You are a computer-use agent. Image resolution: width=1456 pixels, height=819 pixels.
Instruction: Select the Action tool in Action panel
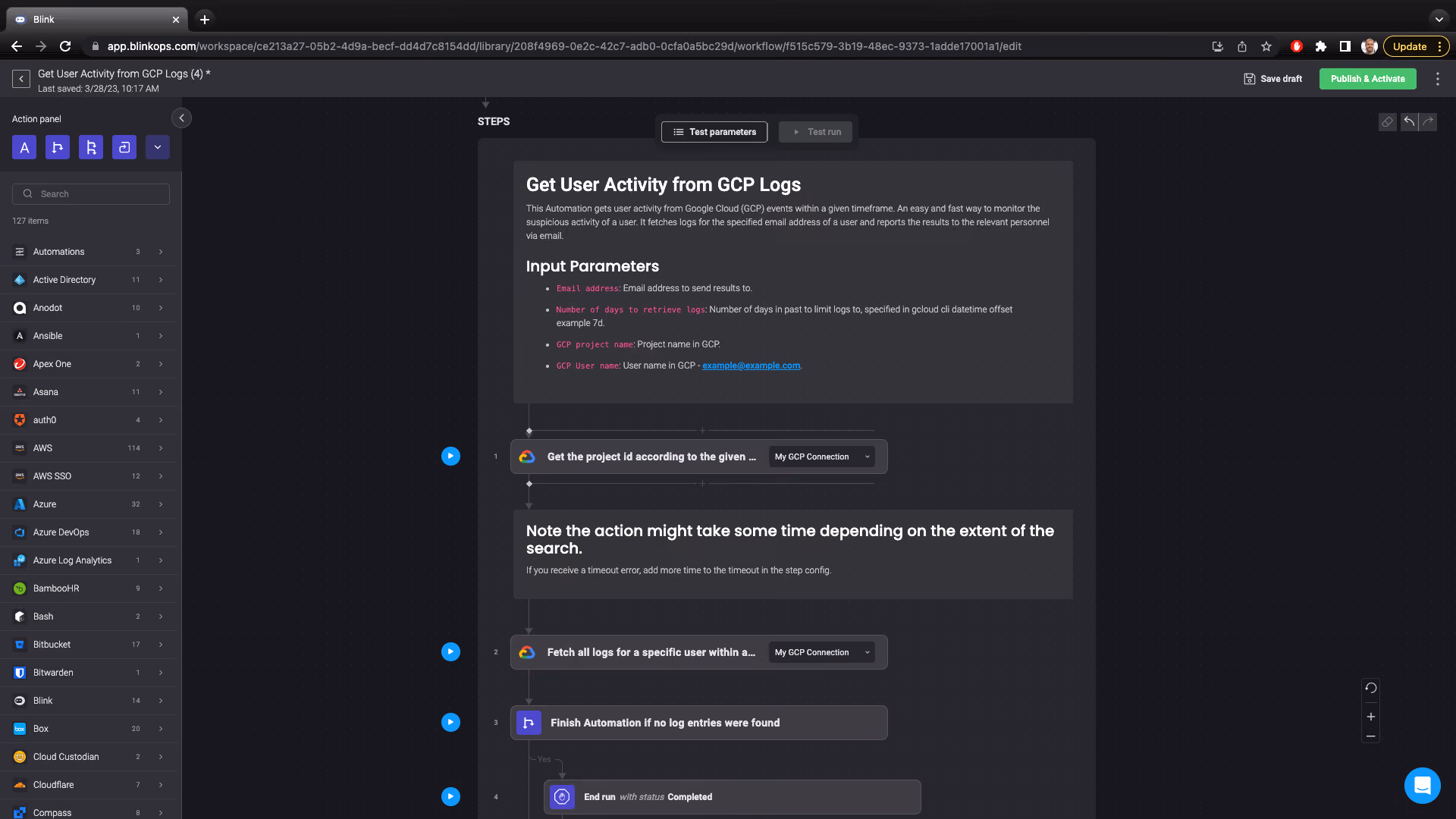pyautogui.click(x=24, y=147)
